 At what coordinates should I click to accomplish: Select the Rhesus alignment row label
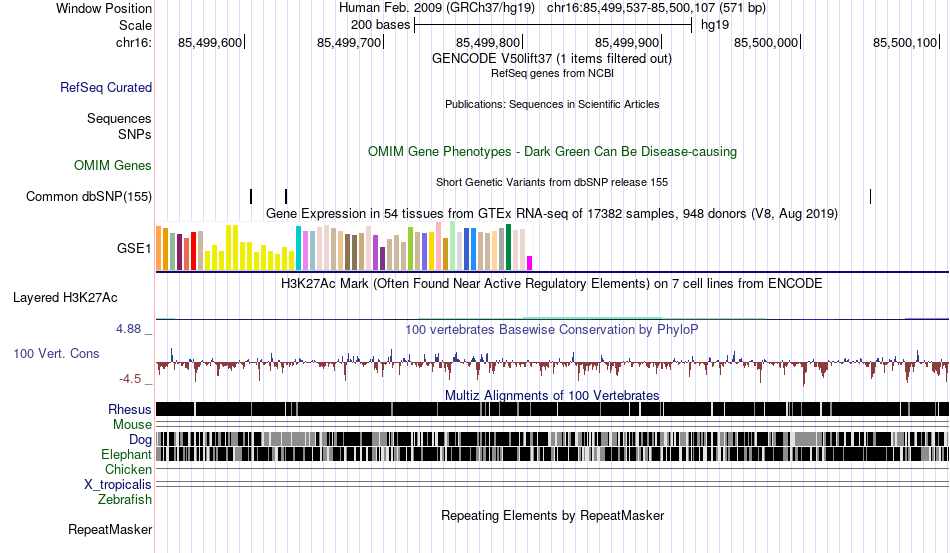click(x=130, y=409)
